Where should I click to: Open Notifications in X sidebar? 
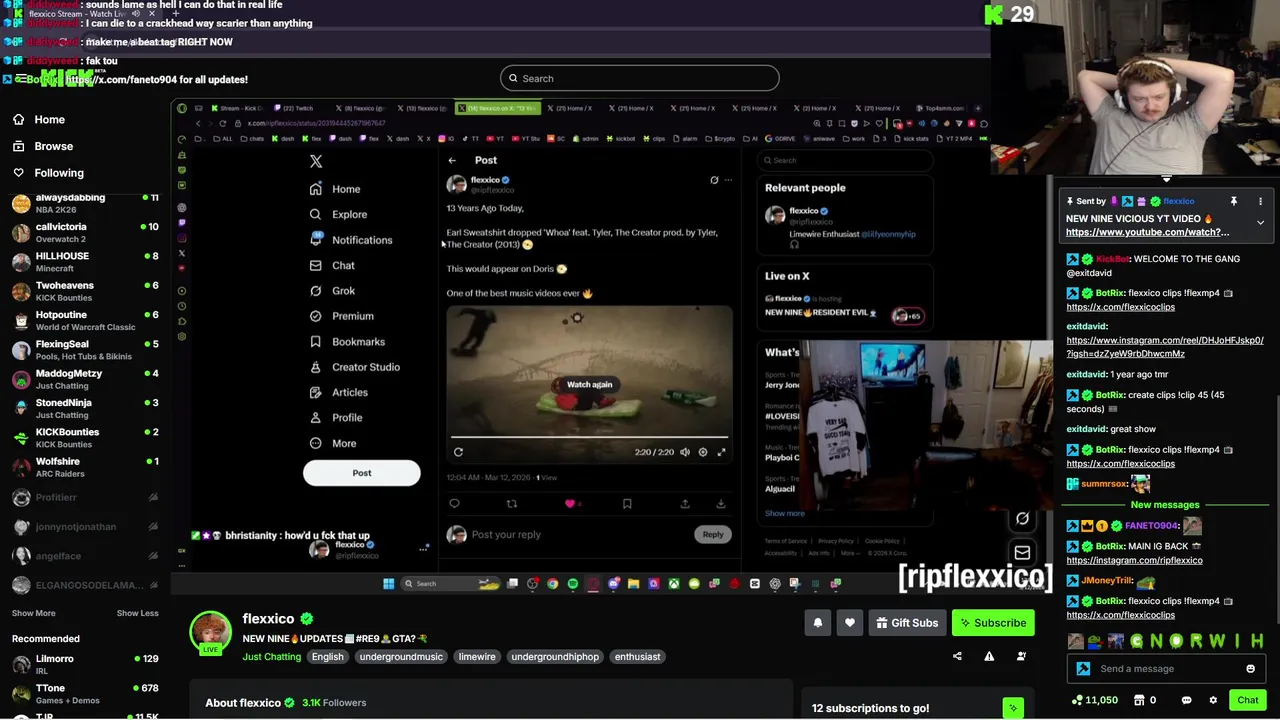350,240
